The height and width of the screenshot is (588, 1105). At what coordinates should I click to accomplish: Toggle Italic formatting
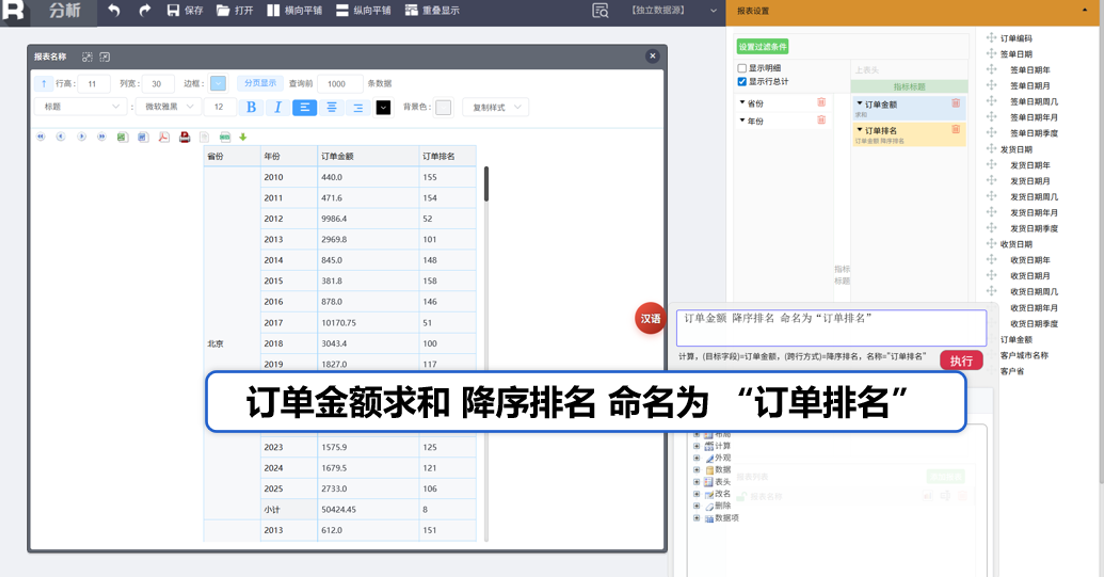click(278, 107)
